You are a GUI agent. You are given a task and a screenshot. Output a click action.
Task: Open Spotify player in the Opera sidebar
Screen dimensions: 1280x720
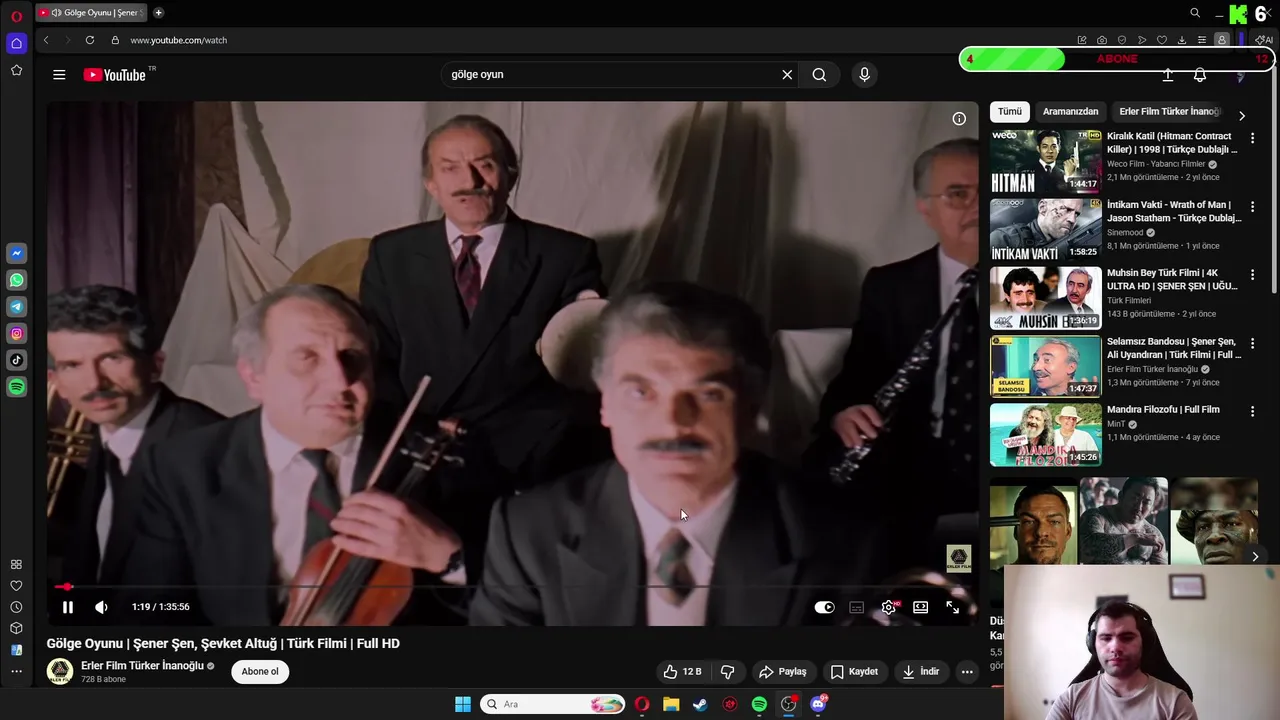(x=16, y=387)
